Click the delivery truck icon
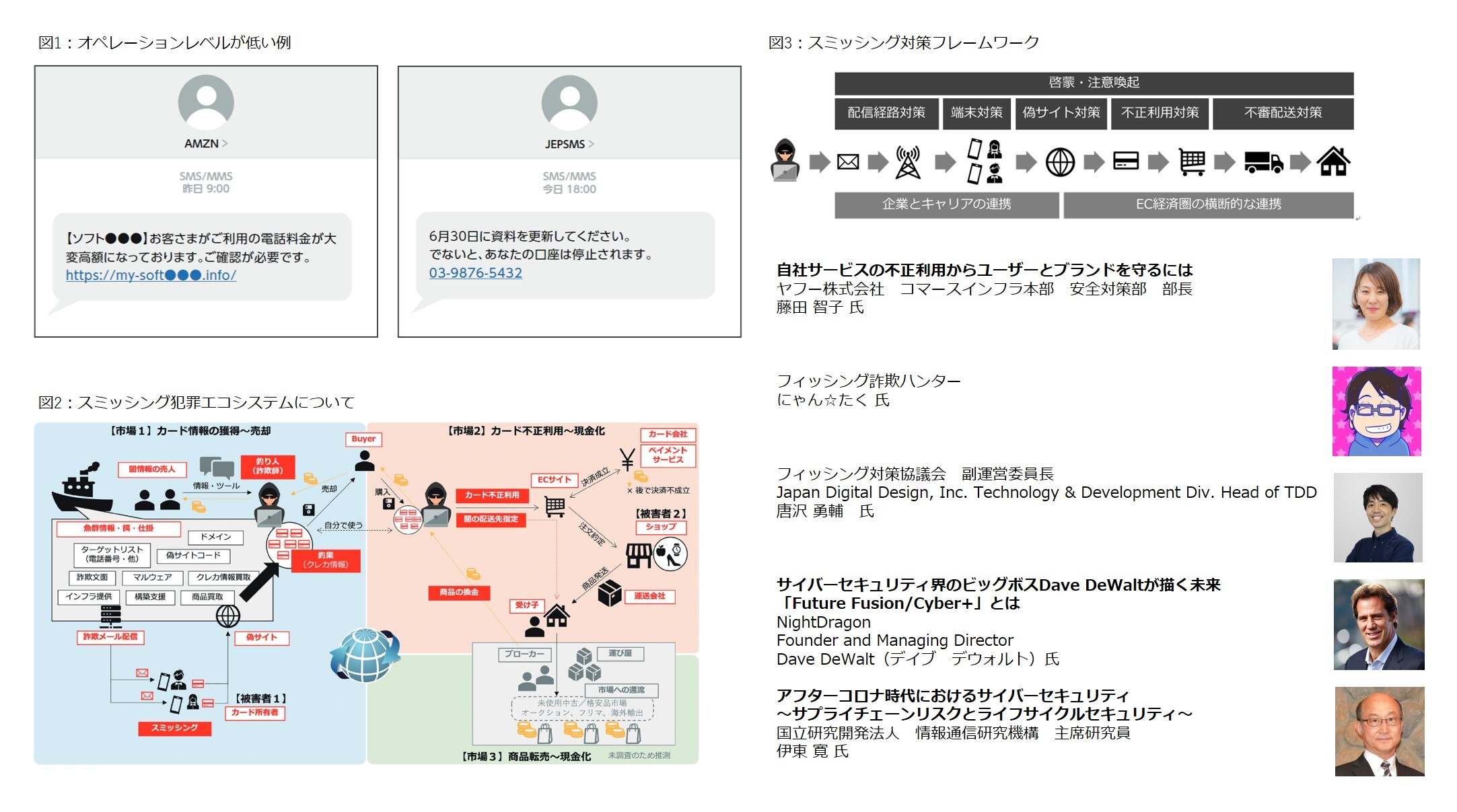The image size is (1457, 812). pos(1263,162)
